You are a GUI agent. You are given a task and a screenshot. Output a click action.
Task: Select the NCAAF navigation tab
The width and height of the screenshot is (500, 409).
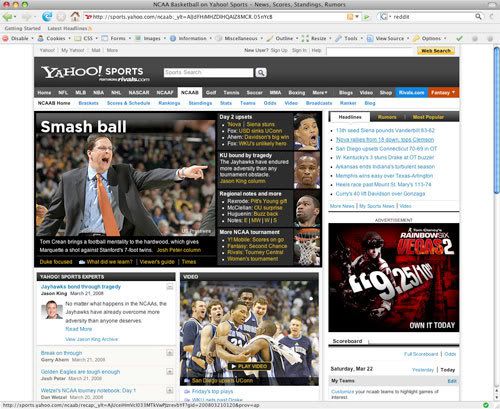[165, 93]
